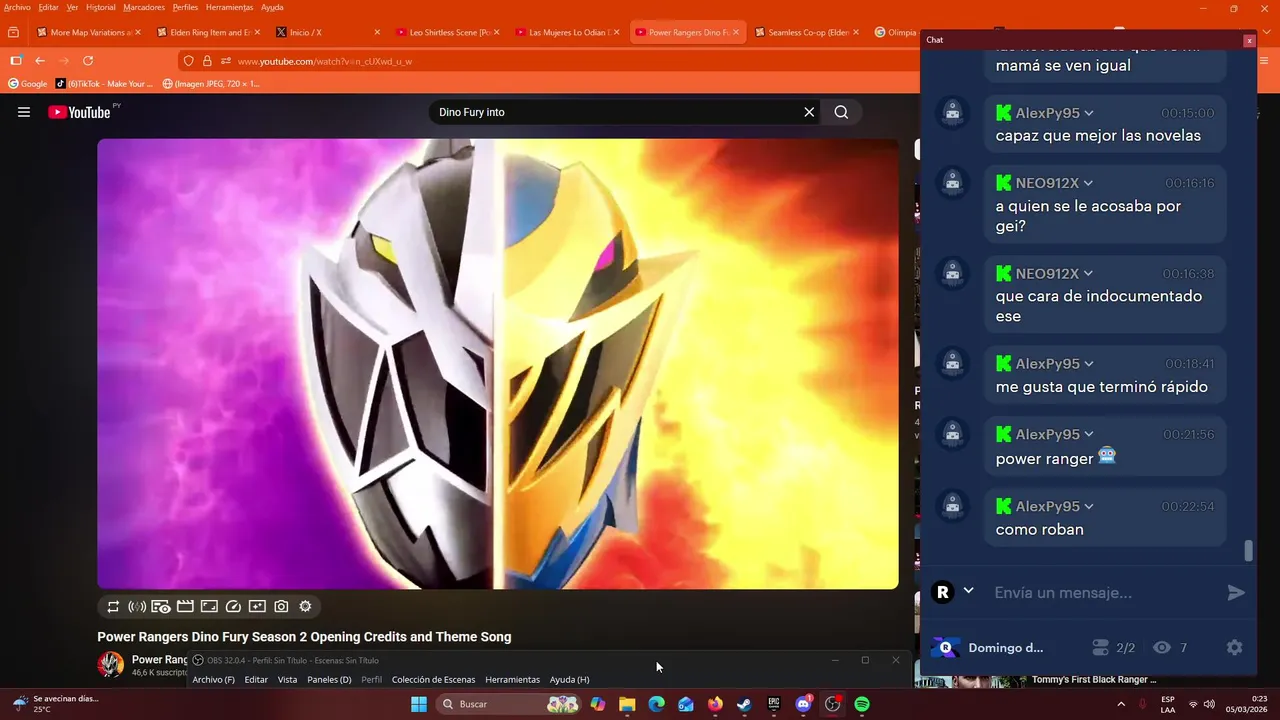Open OBS Archivo (F) menu
This screenshot has height=720, width=1280.
(213, 679)
